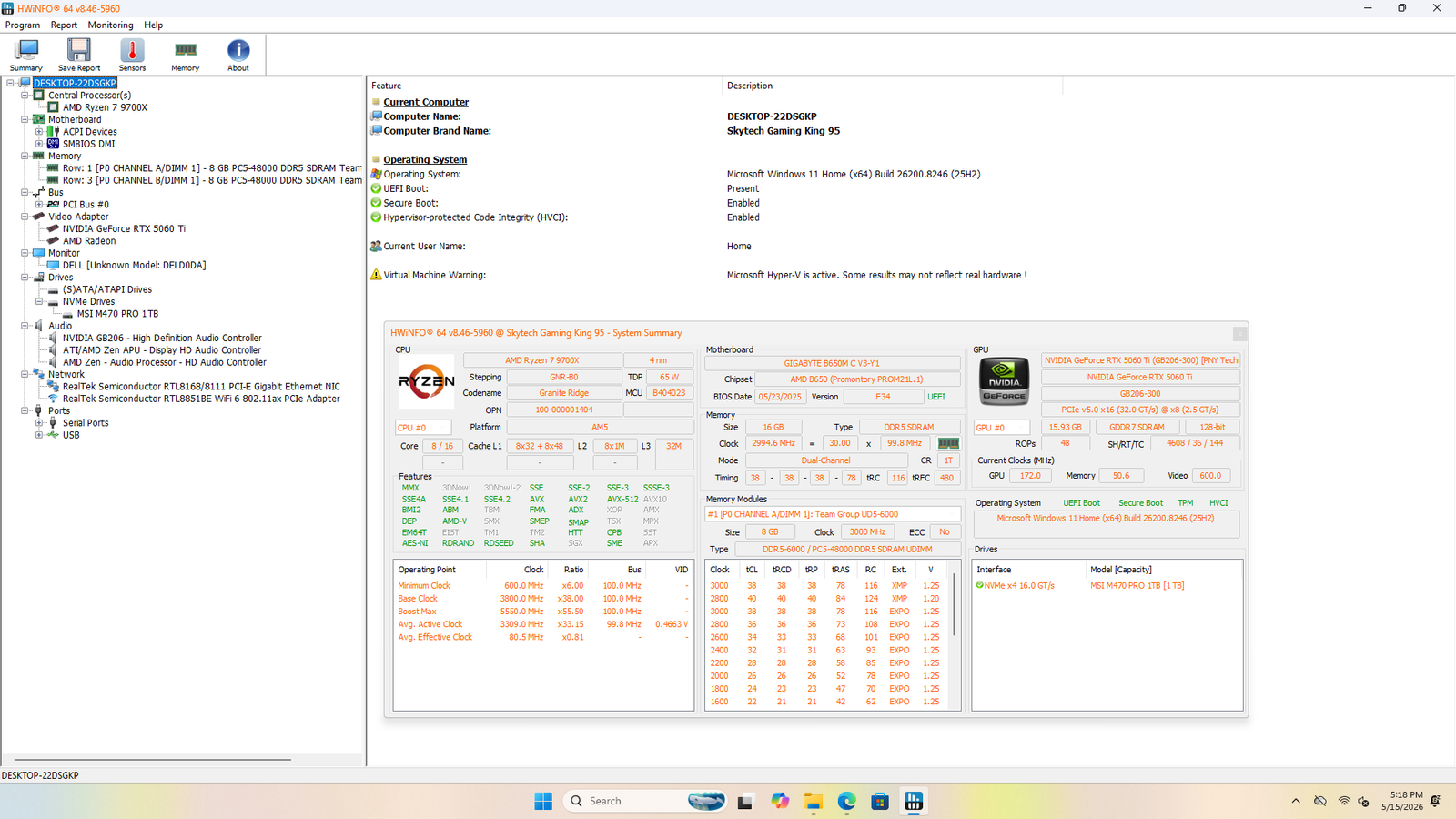This screenshot has height=819, width=1456.
Task: Click the tree panel horizontal scrollbar
Action: click(x=153, y=759)
